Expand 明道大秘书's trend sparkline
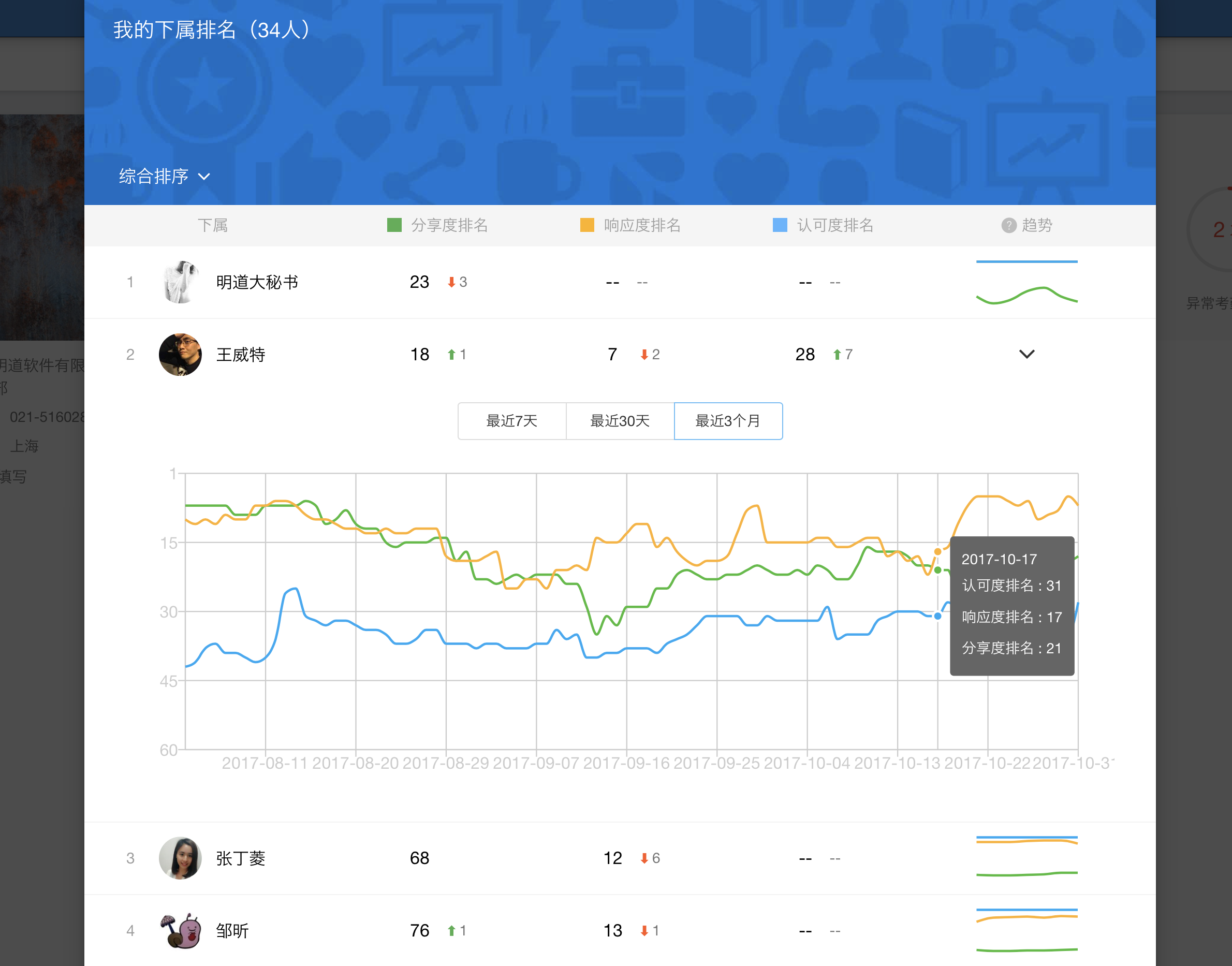 1026,282
